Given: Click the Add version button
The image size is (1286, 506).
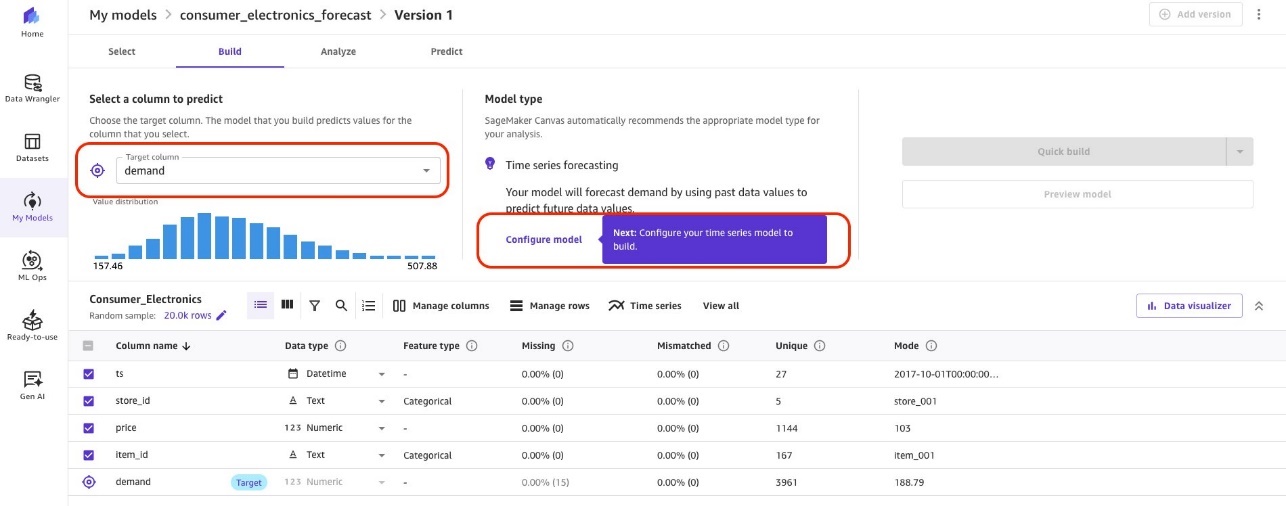Looking at the screenshot, I should coord(1196,15).
